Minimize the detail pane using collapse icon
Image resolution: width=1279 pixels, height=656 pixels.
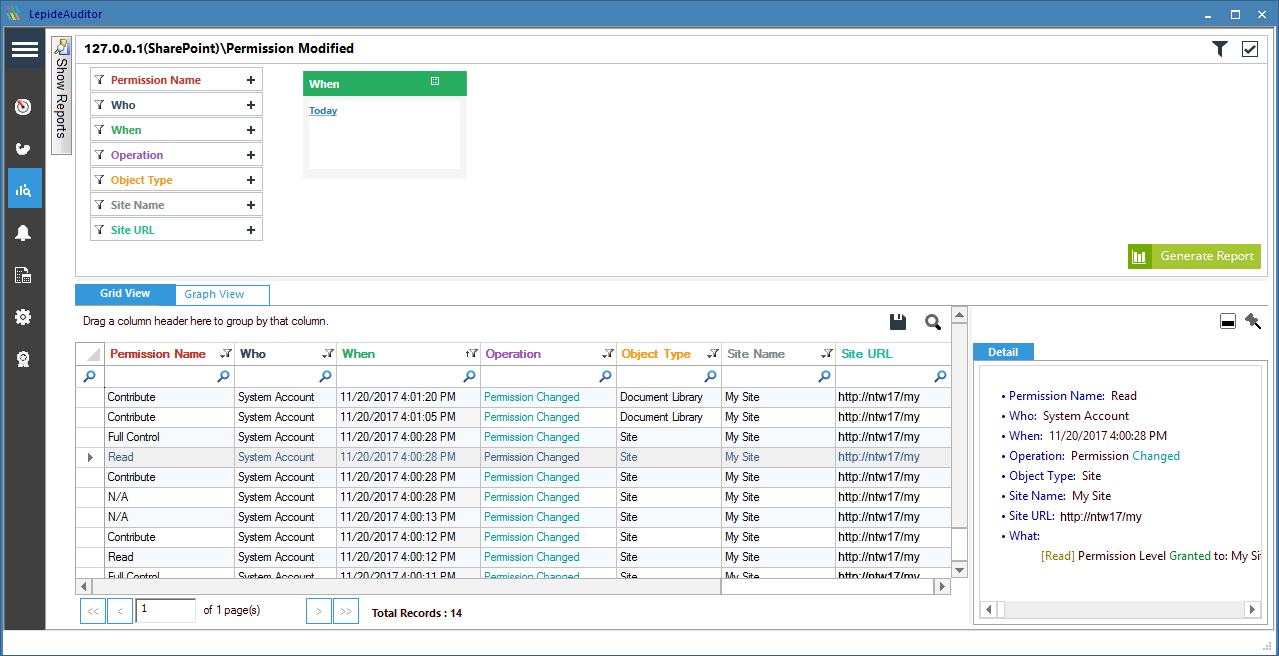tap(1228, 321)
